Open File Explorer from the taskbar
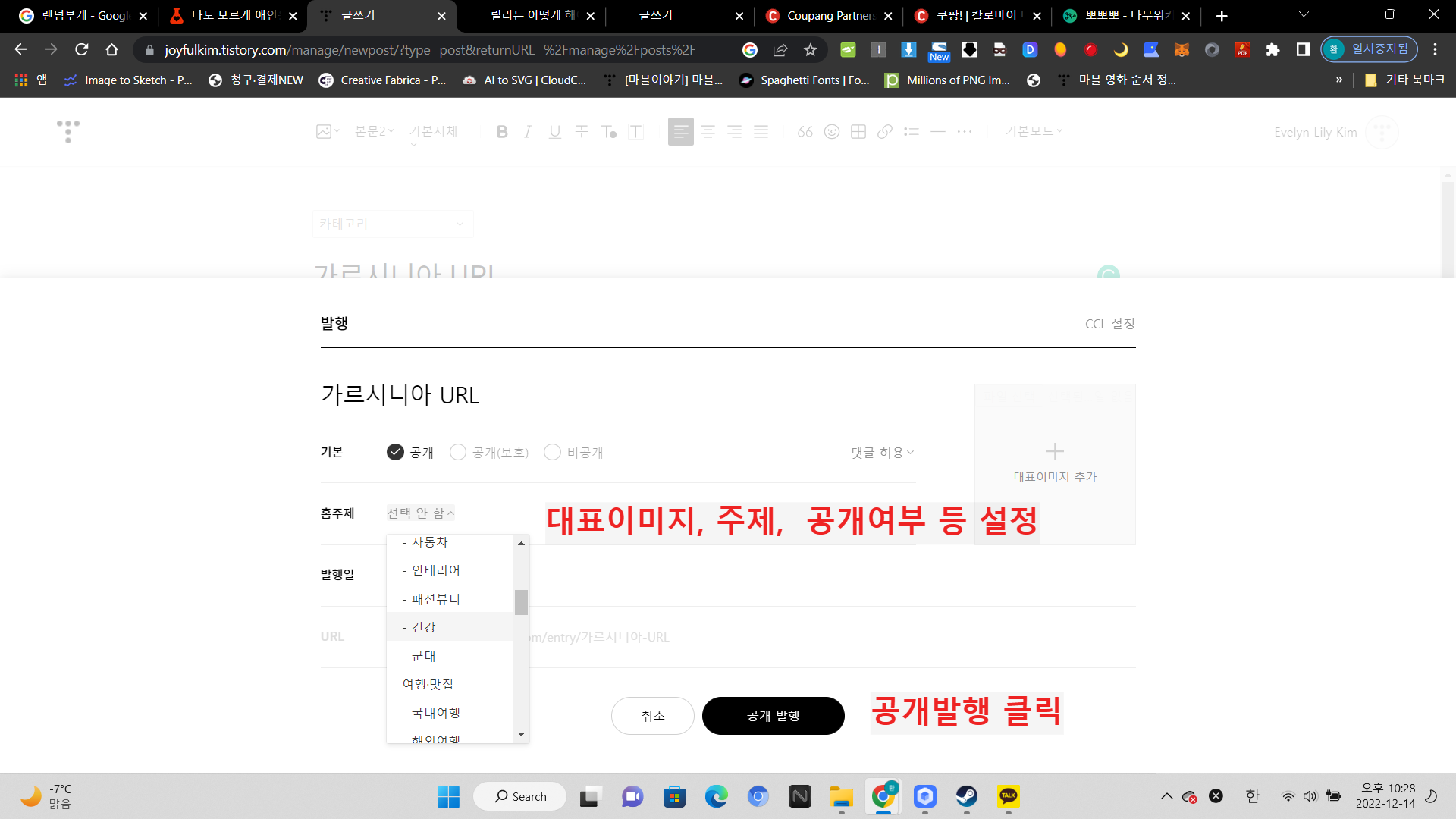Image resolution: width=1456 pixels, height=819 pixels. pyautogui.click(x=841, y=796)
